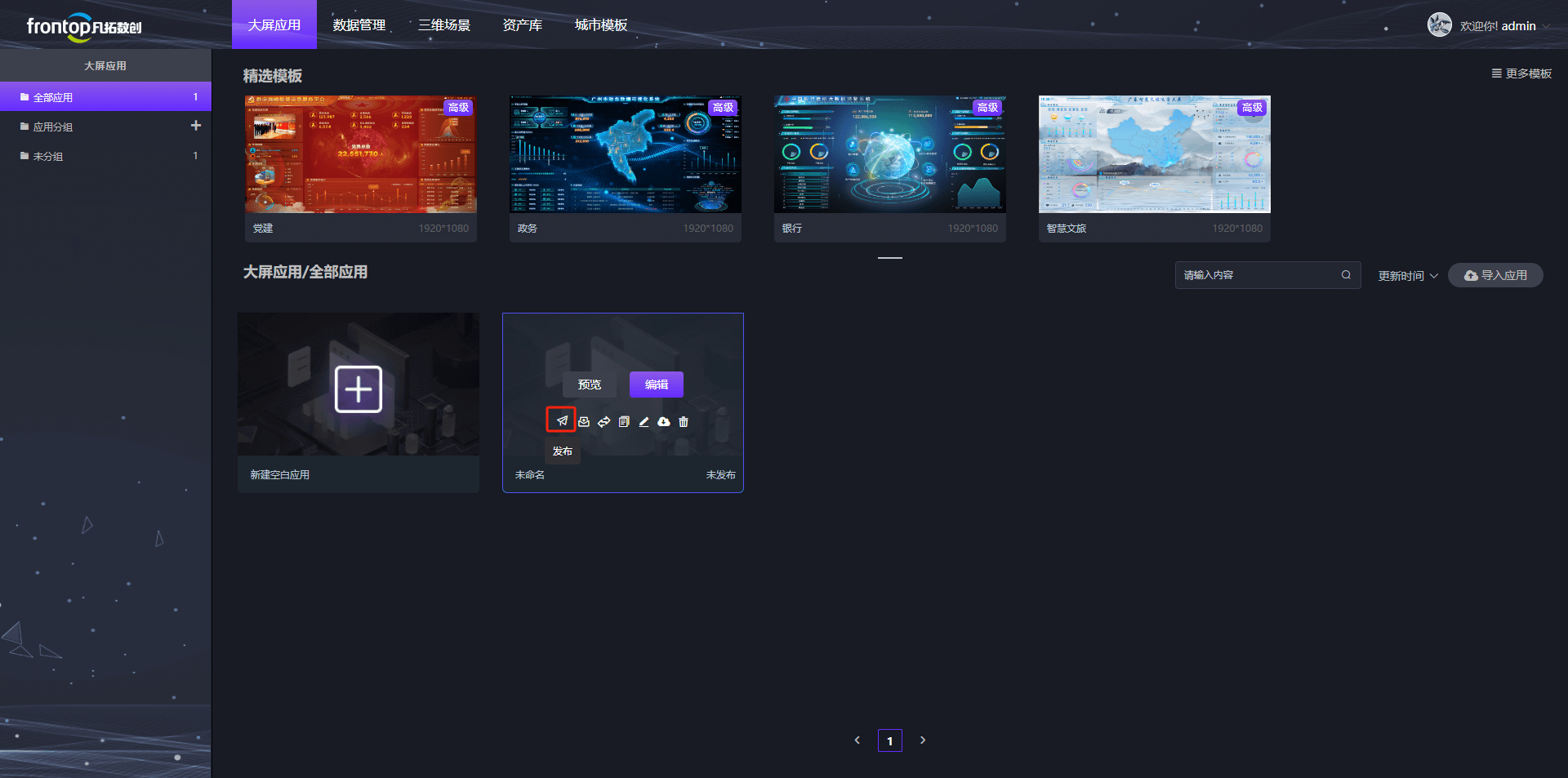Click the inbox-download icon on 未命名 card
The height and width of the screenshot is (778, 1568).
click(583, 422)
